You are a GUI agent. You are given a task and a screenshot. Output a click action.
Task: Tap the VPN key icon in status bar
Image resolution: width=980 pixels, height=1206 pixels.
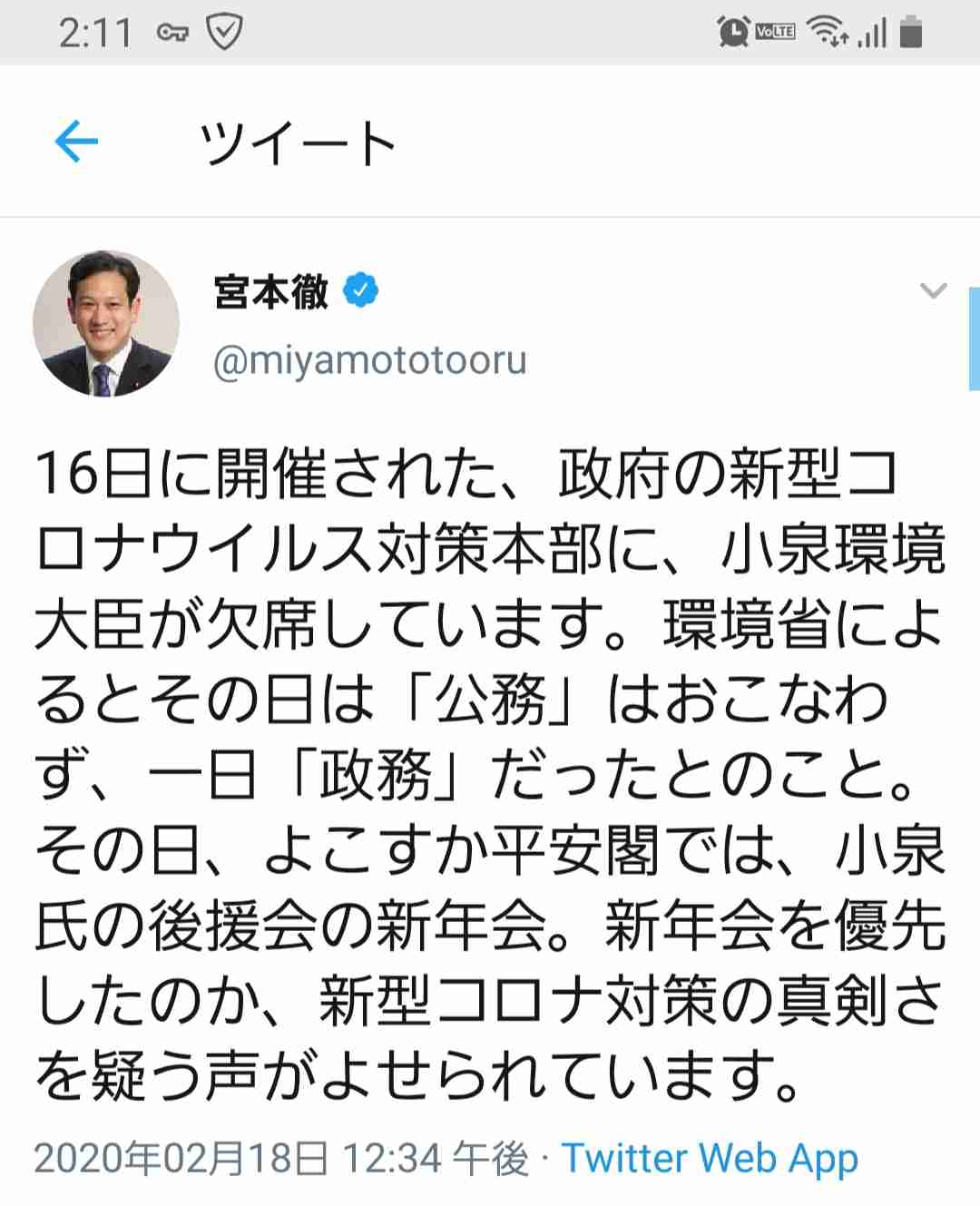pos(172,34)
